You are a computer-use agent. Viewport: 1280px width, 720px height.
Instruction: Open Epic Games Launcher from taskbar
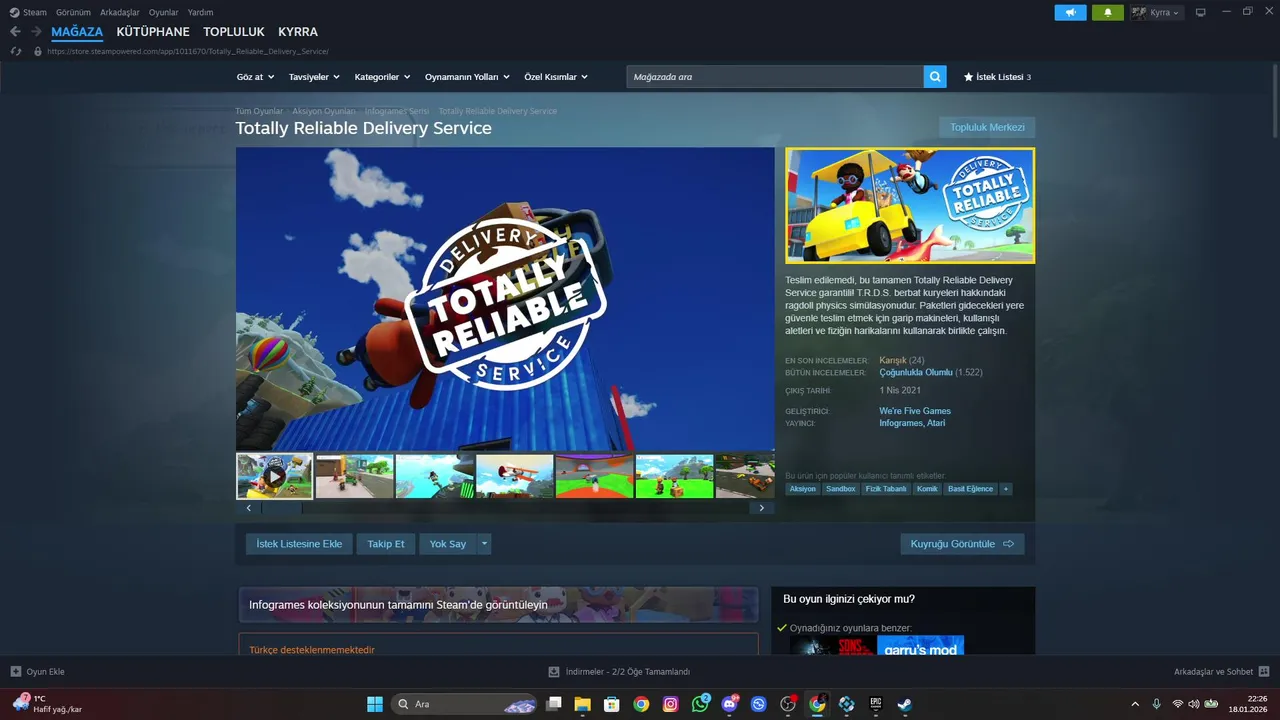click(x=875, y=704)
